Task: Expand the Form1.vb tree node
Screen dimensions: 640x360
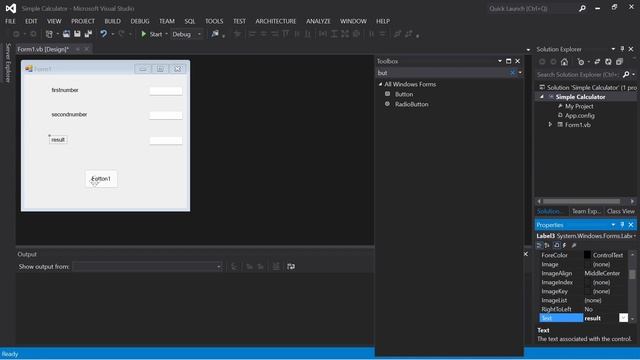Action: tap(550, 124)
